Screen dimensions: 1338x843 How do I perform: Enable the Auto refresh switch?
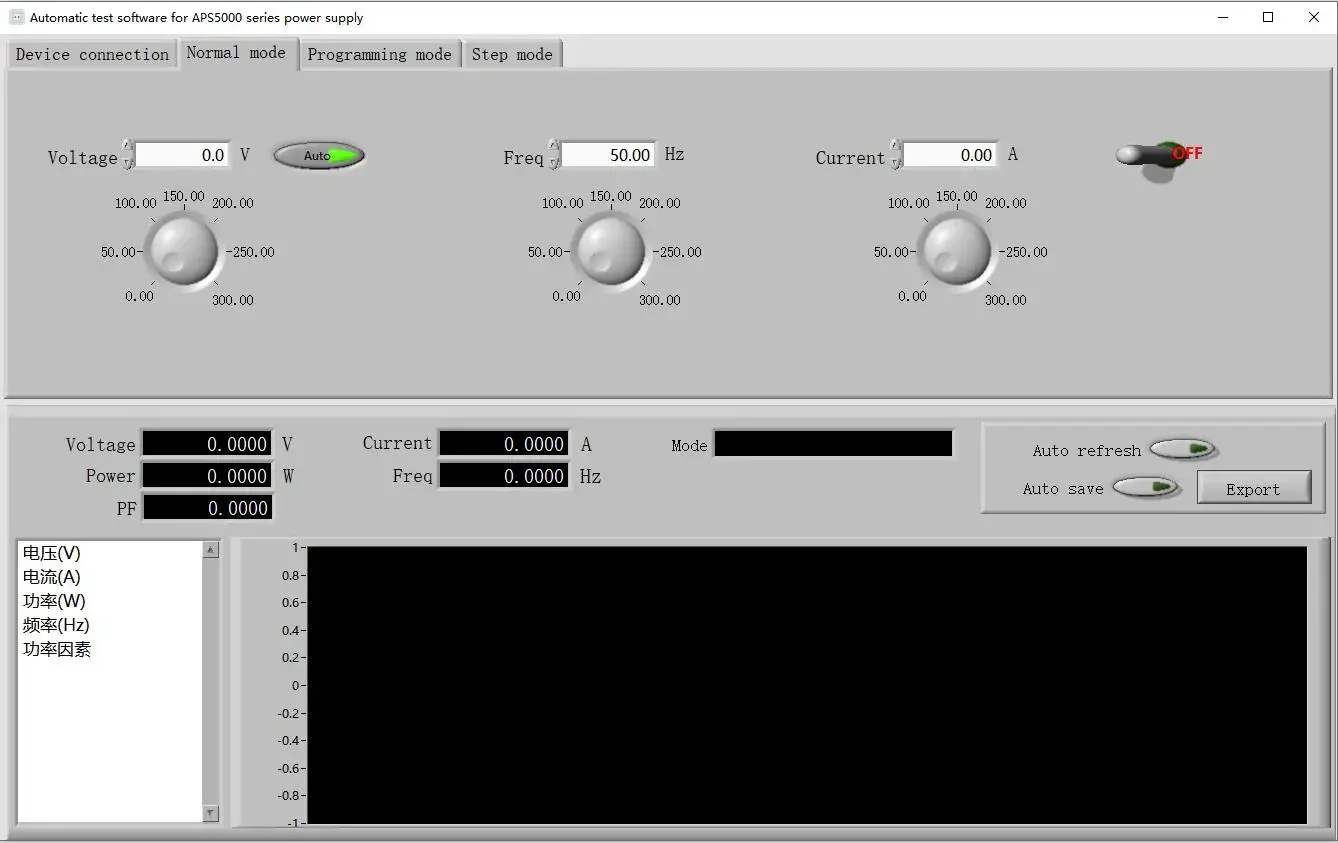pyautogui.click(x=1182, y=450)
